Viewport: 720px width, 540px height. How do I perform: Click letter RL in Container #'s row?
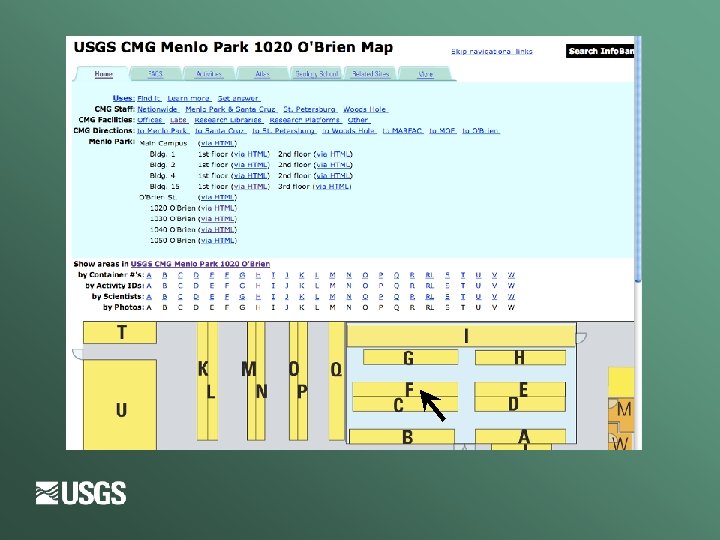[x=429, y=275]
